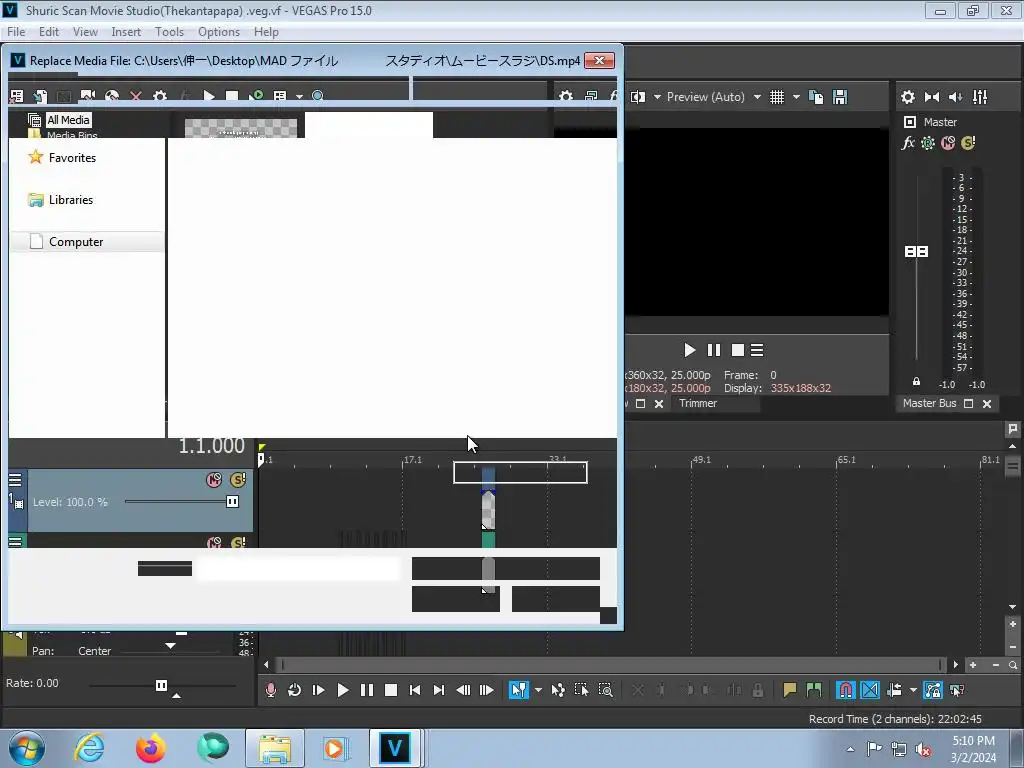Open the Auto Ripple mode dropdown
Viewport: 1024px width, 768px height.
[913, 690]
